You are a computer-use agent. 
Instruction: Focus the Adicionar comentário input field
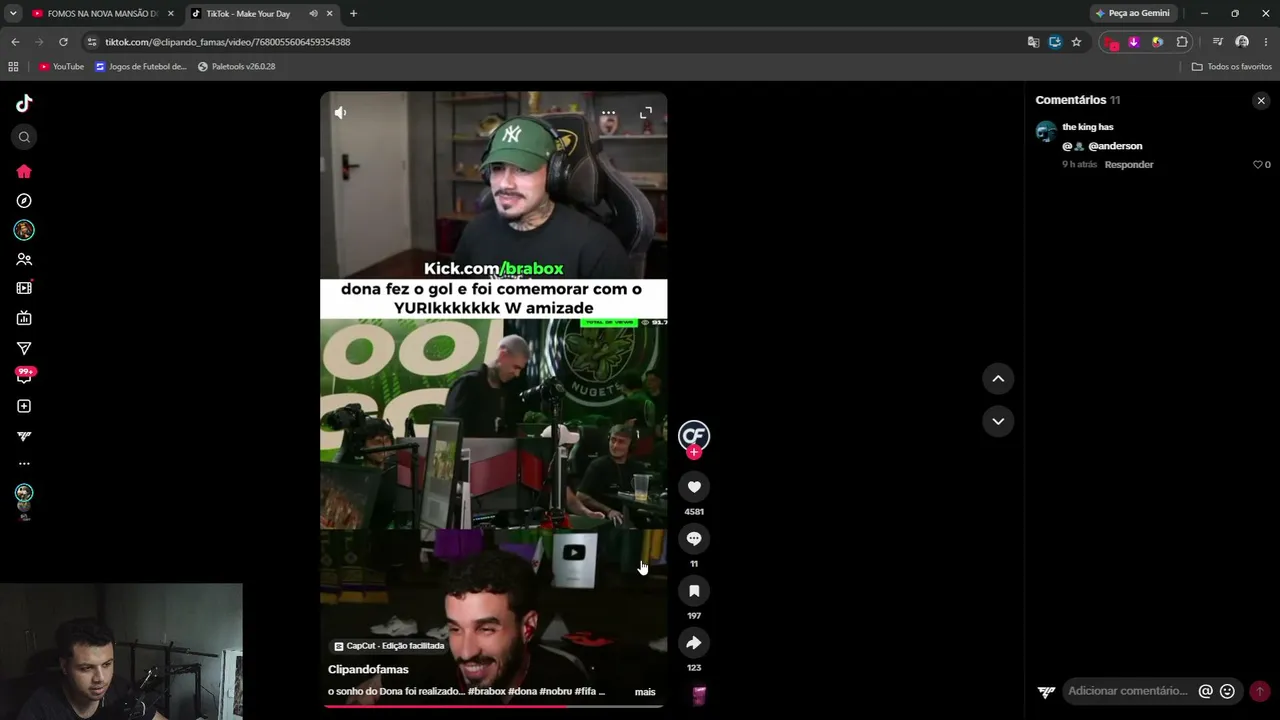click(x=1128, y=691)
